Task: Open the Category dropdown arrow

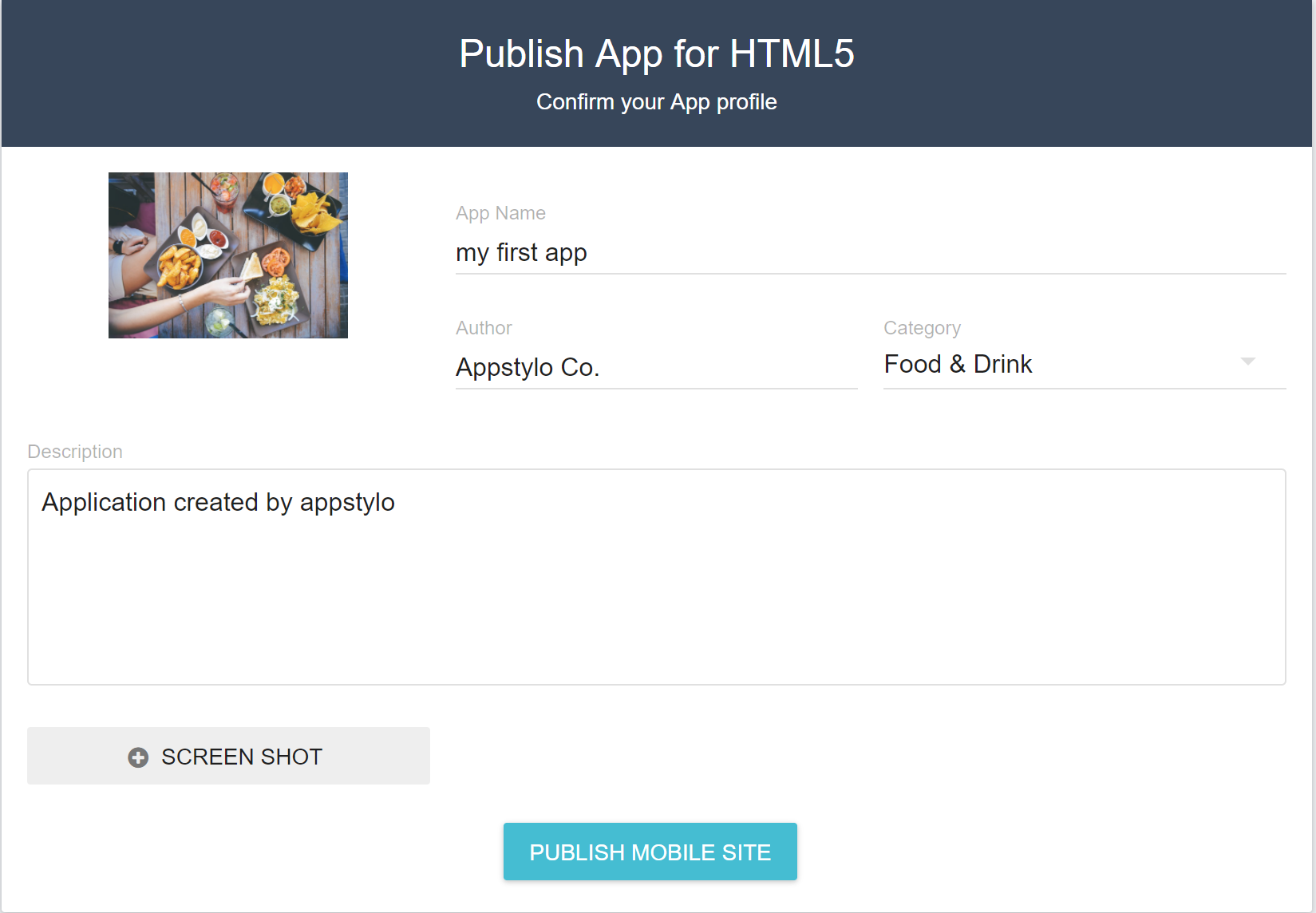Action: click(x=1248, y=362)
